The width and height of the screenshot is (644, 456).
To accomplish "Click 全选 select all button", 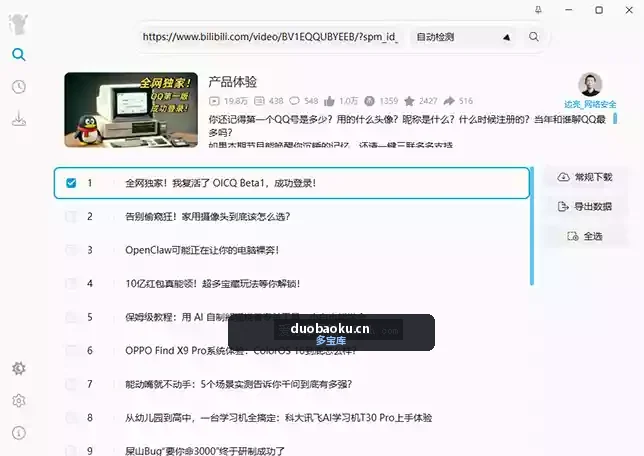I will (x=585, y=236).
